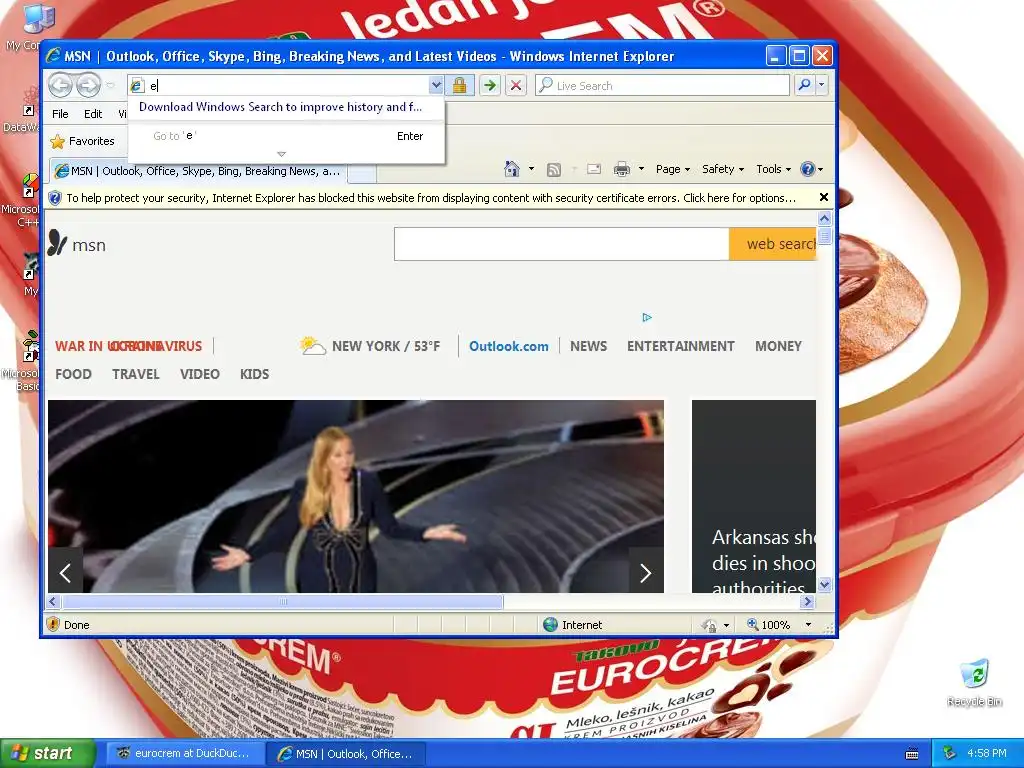The width and height of the screenshot is (1024, 768).
Task: Click the AdChoices triangle icon
Action: click(647, 317)
